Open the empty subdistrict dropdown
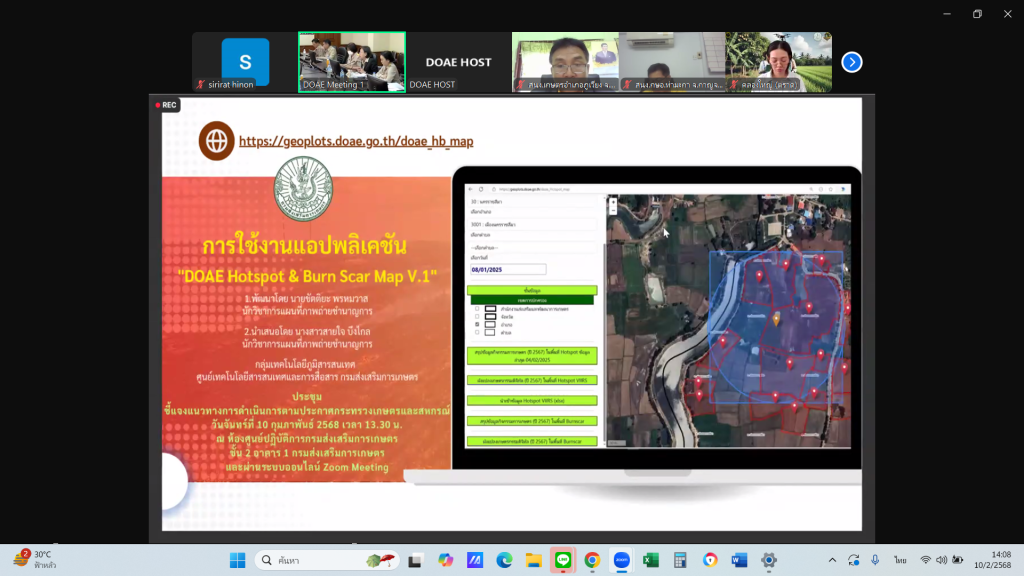This screenshot has height=576, width=1024. pyautogui.click(x=533, y=248)
